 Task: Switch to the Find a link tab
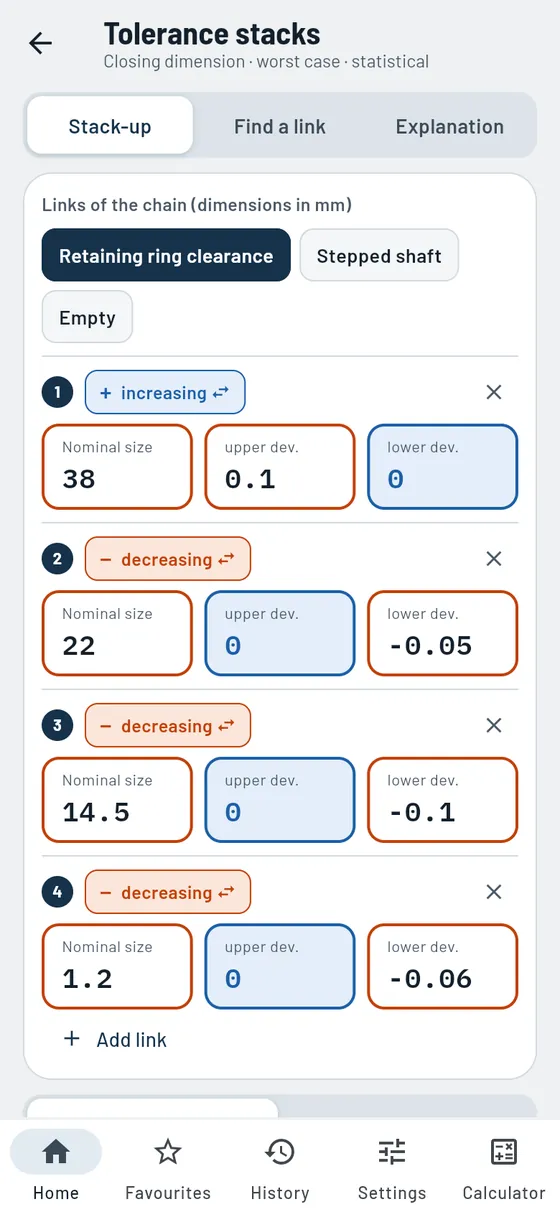coord(280,126)
